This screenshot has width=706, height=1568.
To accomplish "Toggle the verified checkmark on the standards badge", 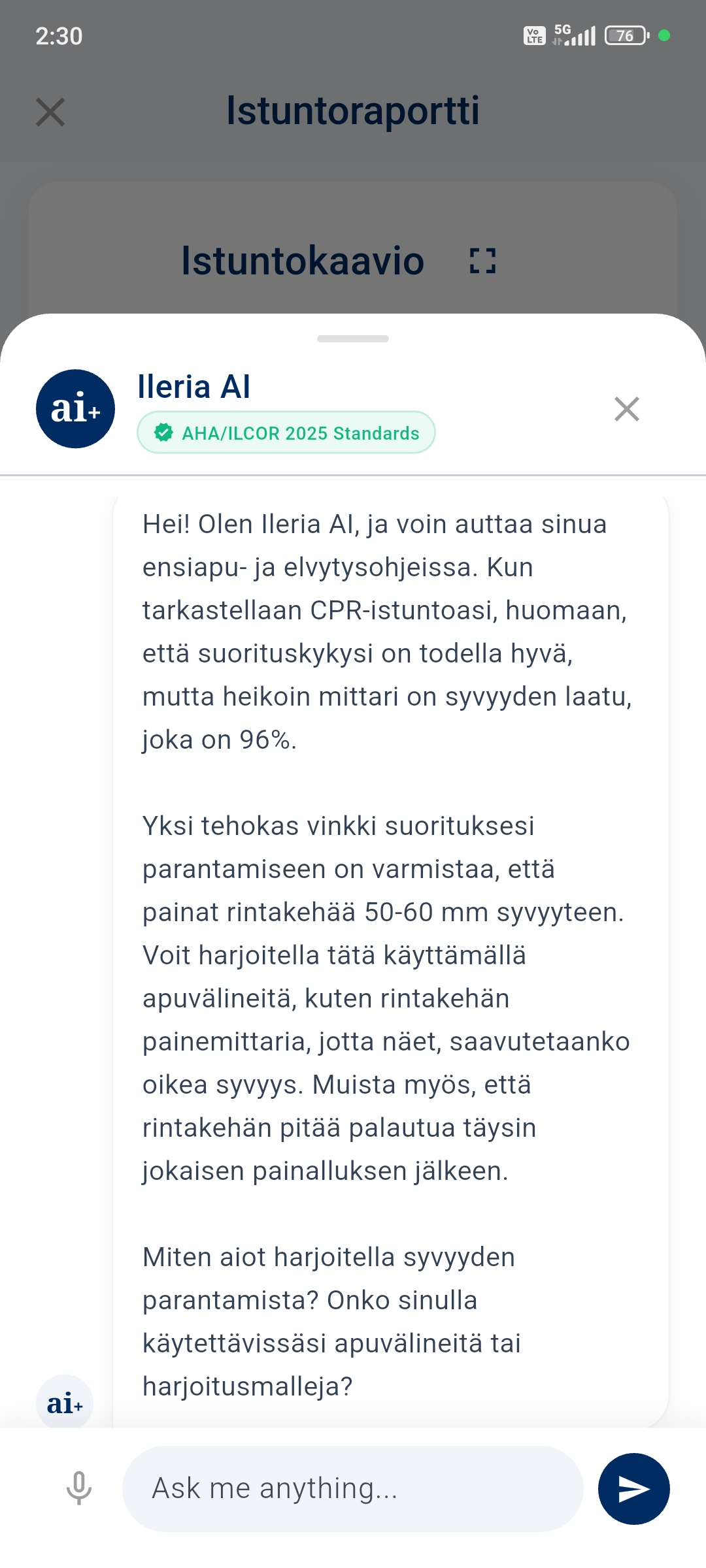I will coord(165,433).
